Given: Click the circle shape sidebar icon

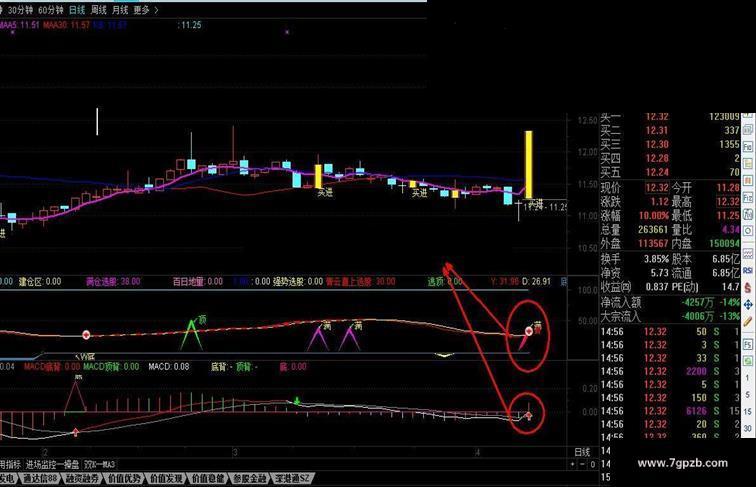Looking at the screenshot, I should click(x=748, y=231).
